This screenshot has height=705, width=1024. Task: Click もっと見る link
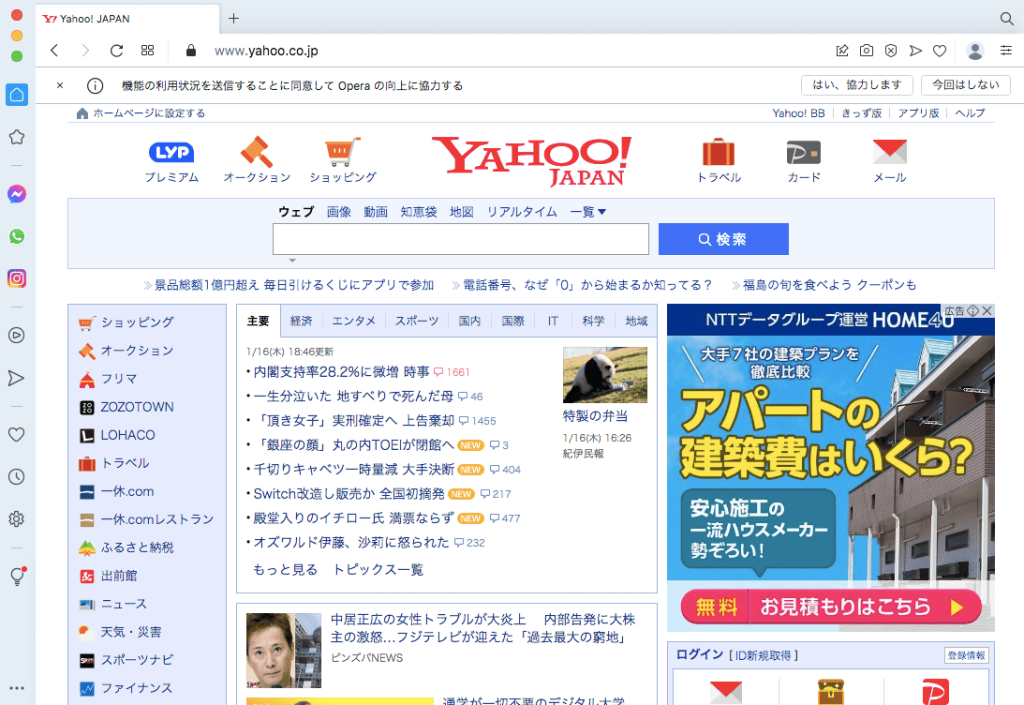pos(285,569)
